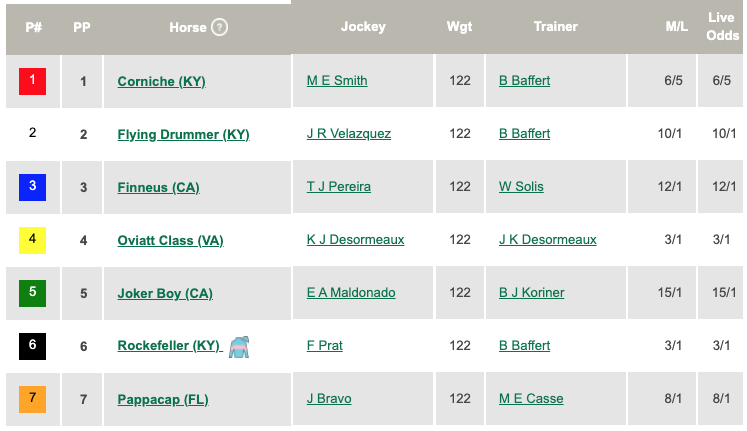Open jockey M E Smith's profile

pos(337,80)
